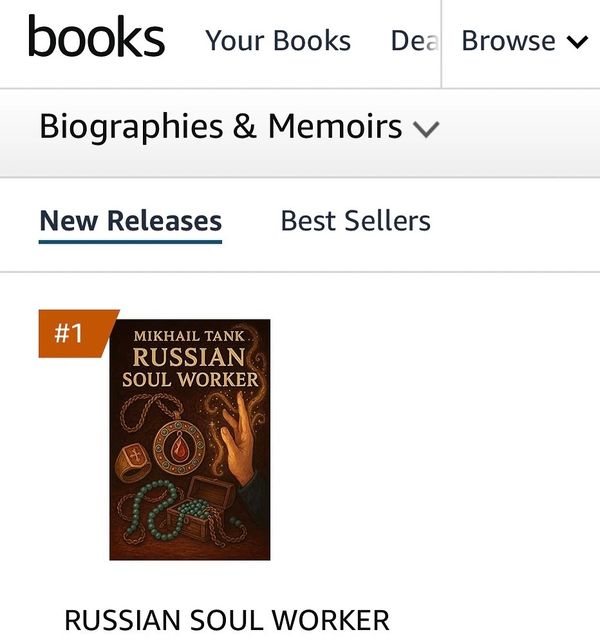This screenshot has height=641, width=600.
Task: Expand the Browse menu
Action: point(508,41)
